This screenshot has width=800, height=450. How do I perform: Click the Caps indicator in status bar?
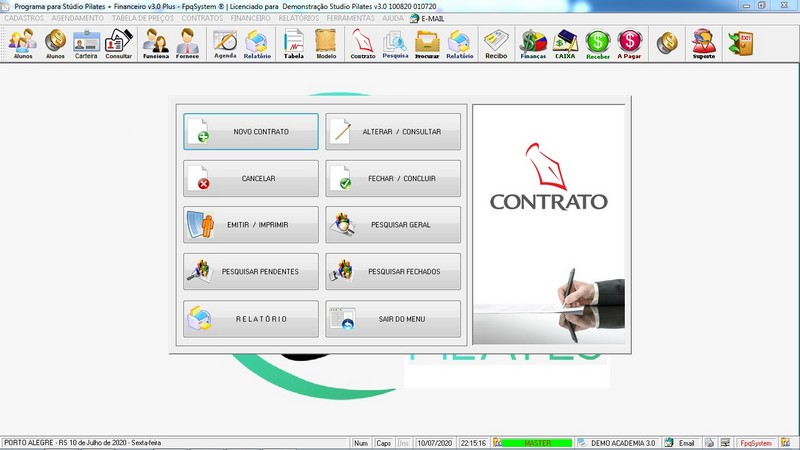383,443
